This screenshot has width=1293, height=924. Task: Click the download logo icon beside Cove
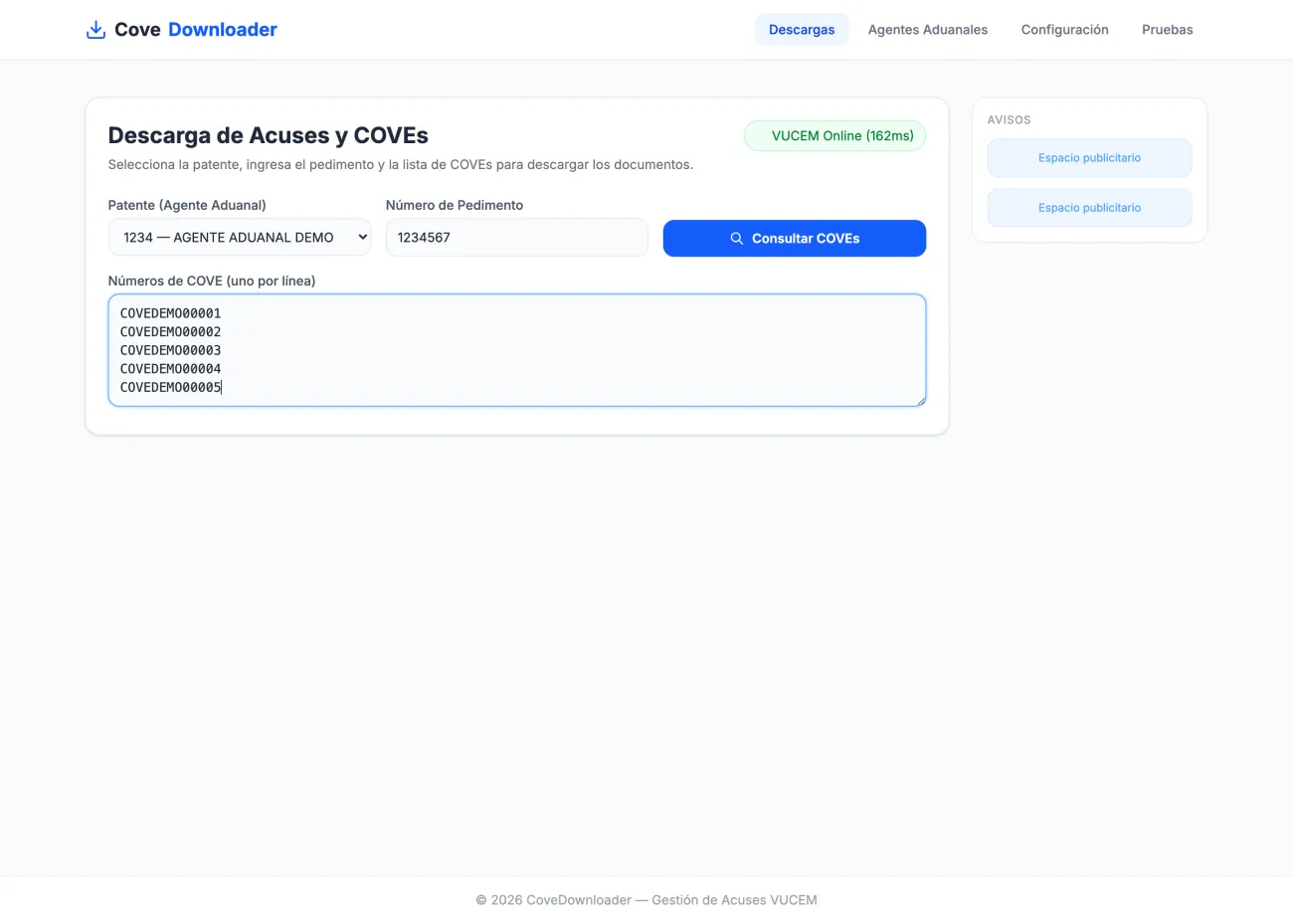tap(95, 30)
